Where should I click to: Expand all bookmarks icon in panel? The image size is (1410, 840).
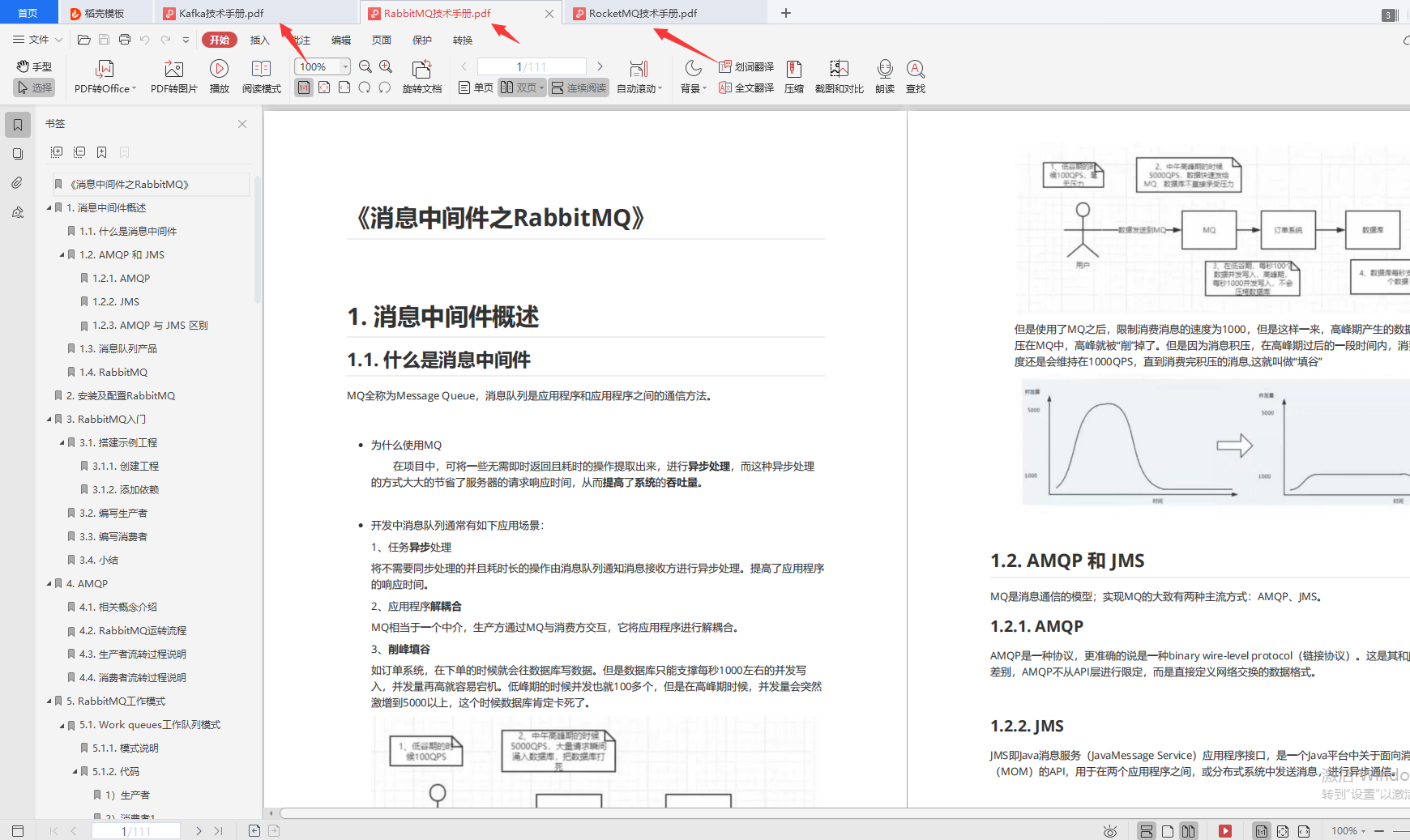tap(57, 151)
